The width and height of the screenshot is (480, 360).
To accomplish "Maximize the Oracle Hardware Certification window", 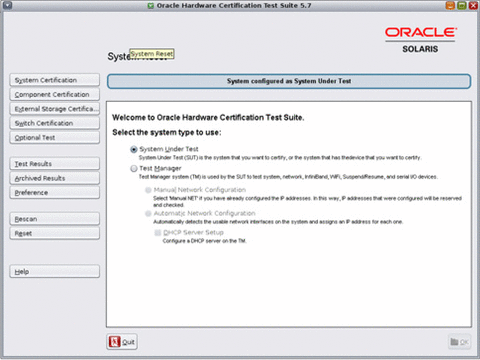I will (462, 5).
